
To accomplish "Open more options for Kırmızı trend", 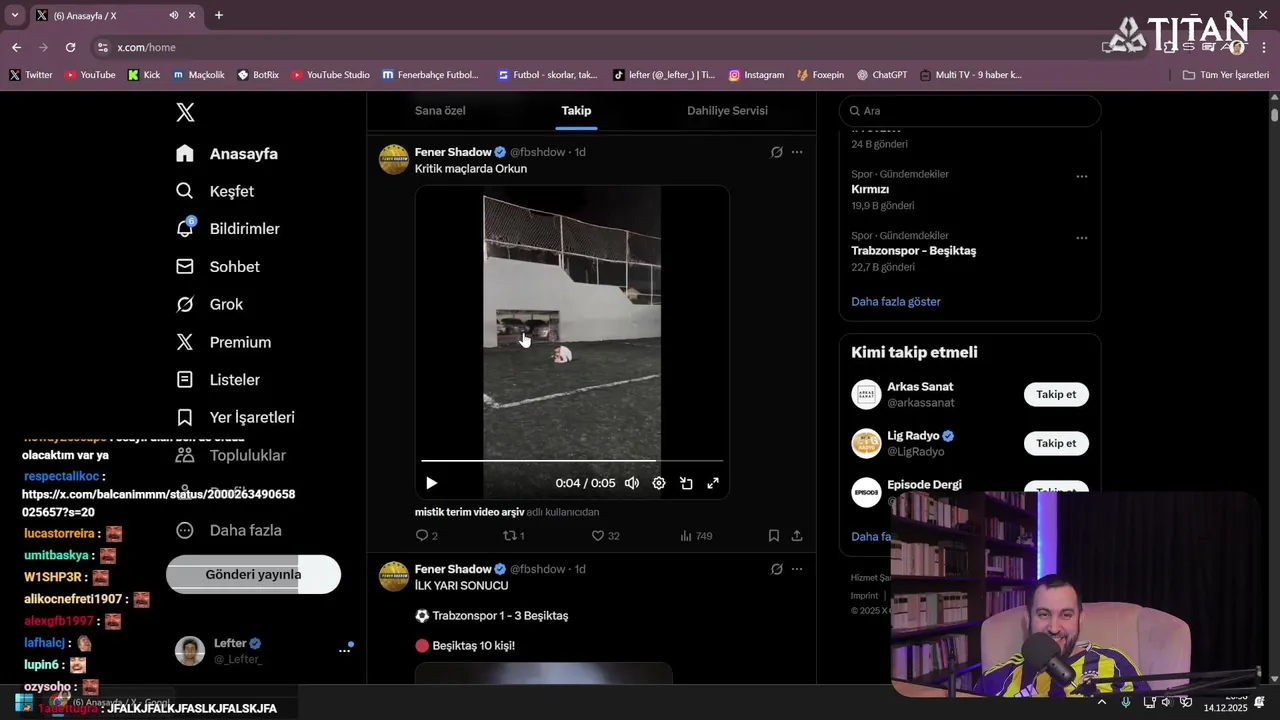I will (x=1082, y=176).
